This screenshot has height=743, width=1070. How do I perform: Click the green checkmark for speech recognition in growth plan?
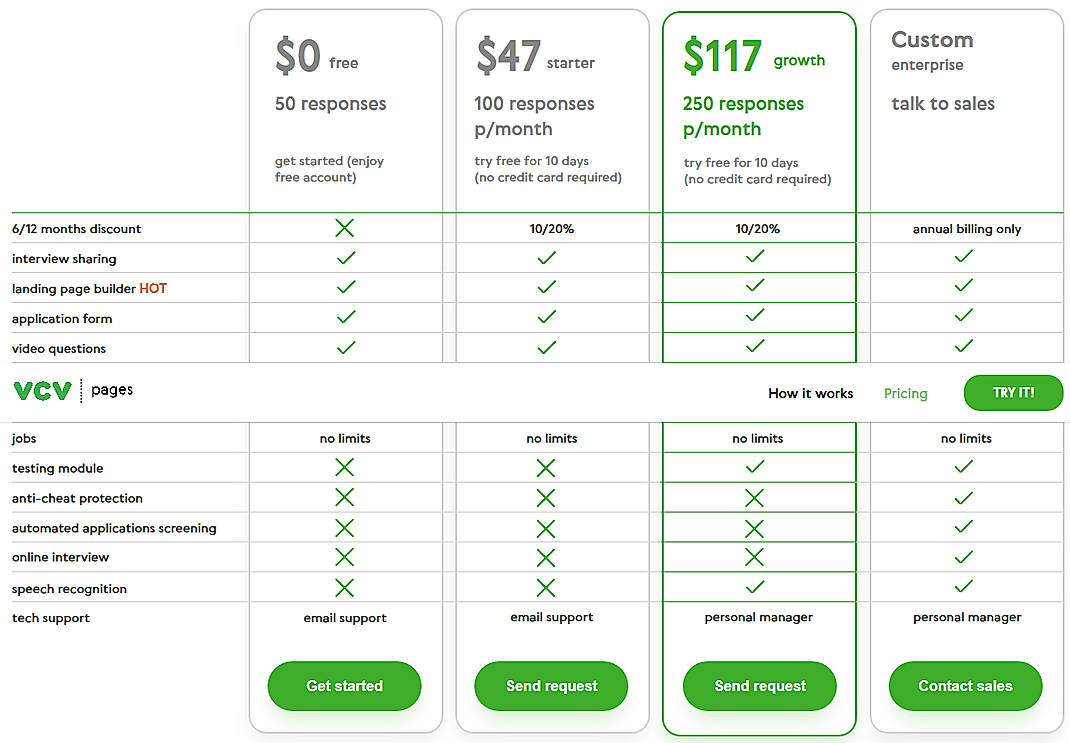click(x=758, y=588)
